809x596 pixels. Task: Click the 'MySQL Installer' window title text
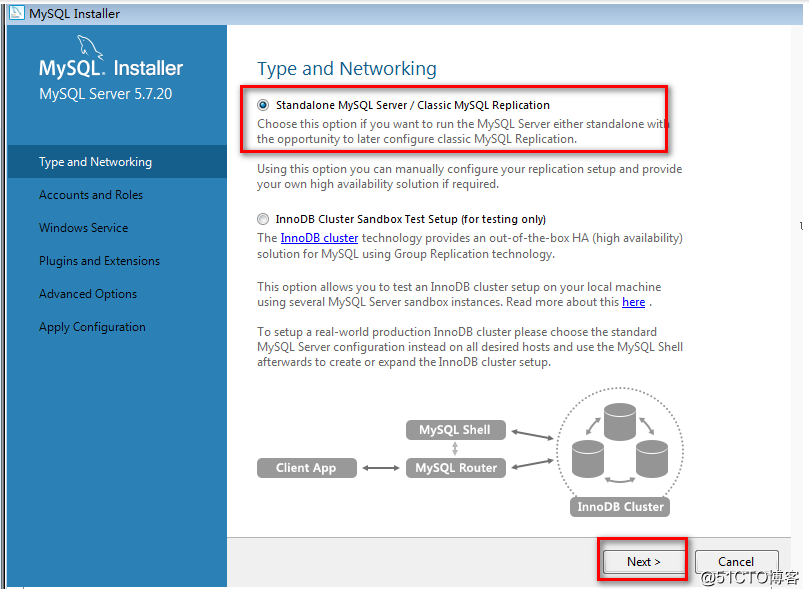74,14
